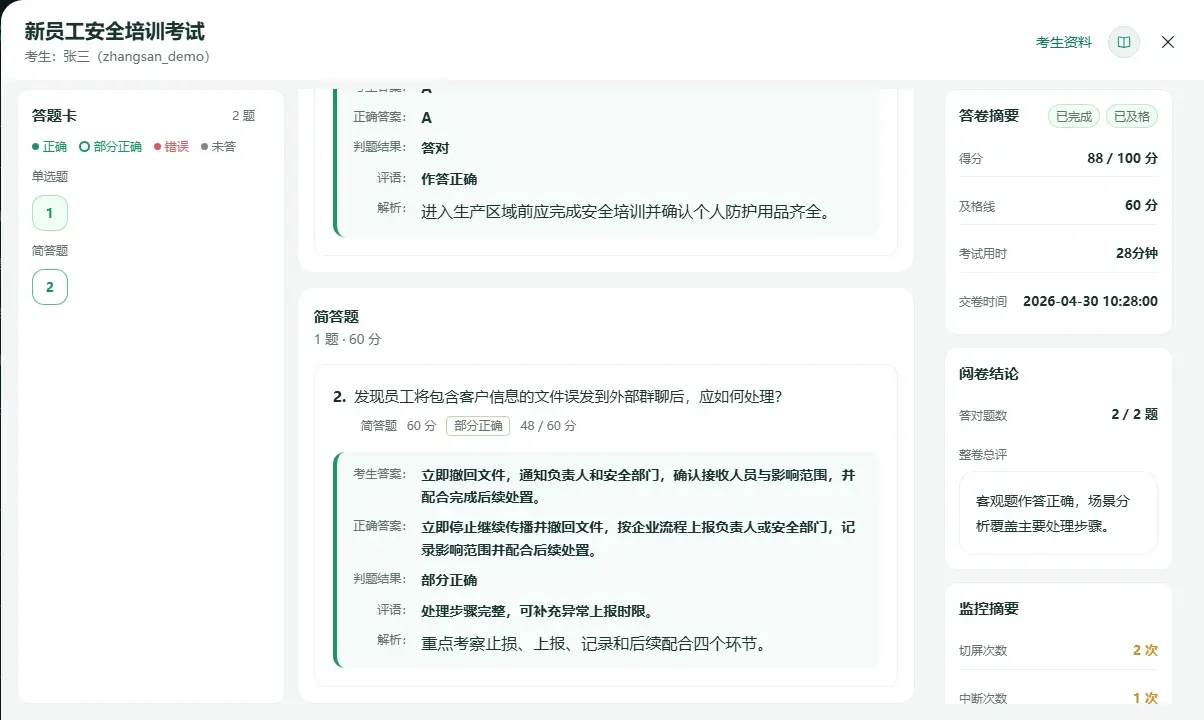Click the 已及格 status badge
This screenshot has height=720, width=1204.
1131,116
